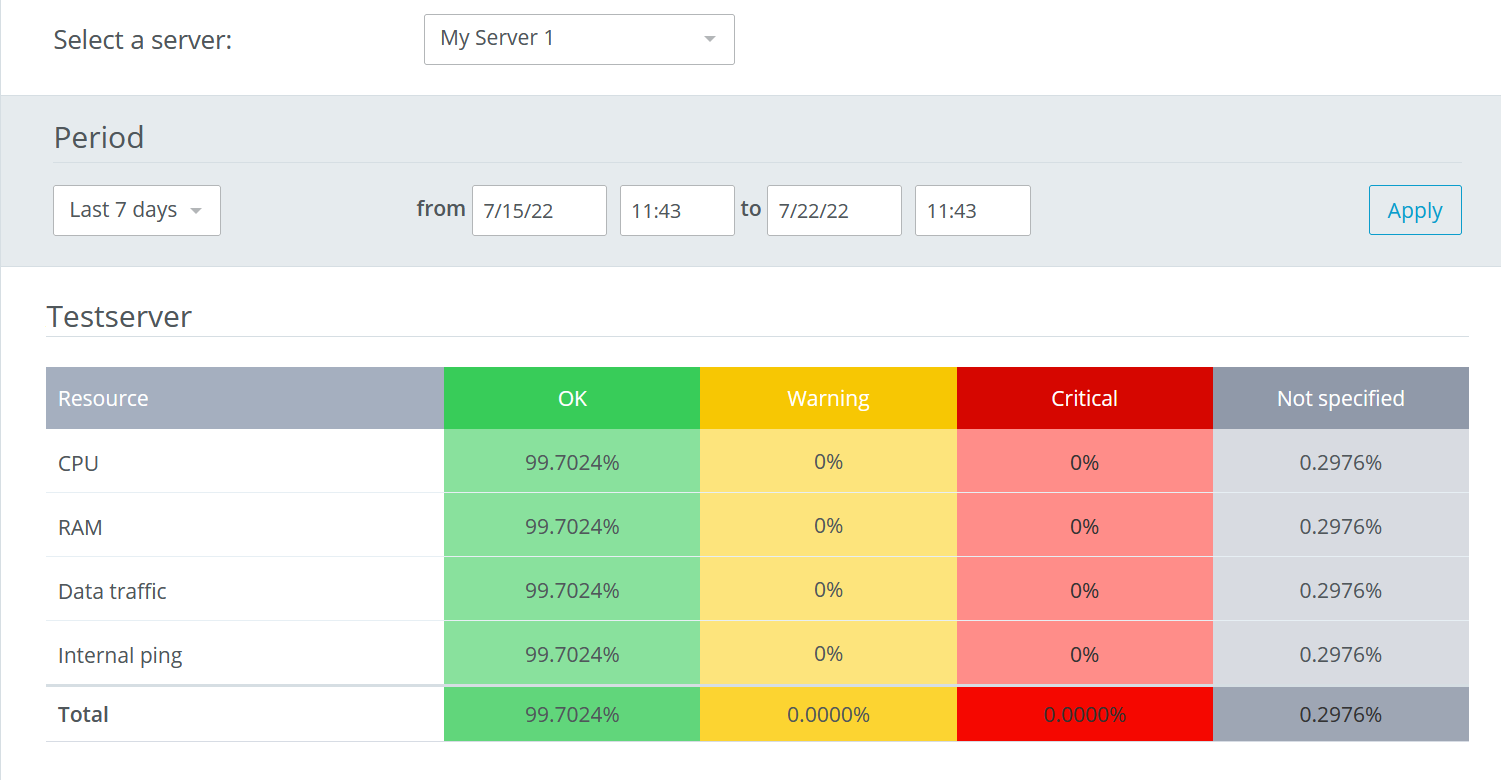Screen dimensions: 1501x780
Task: Select the Internal ping row label
Action: (x=120, y=655)
